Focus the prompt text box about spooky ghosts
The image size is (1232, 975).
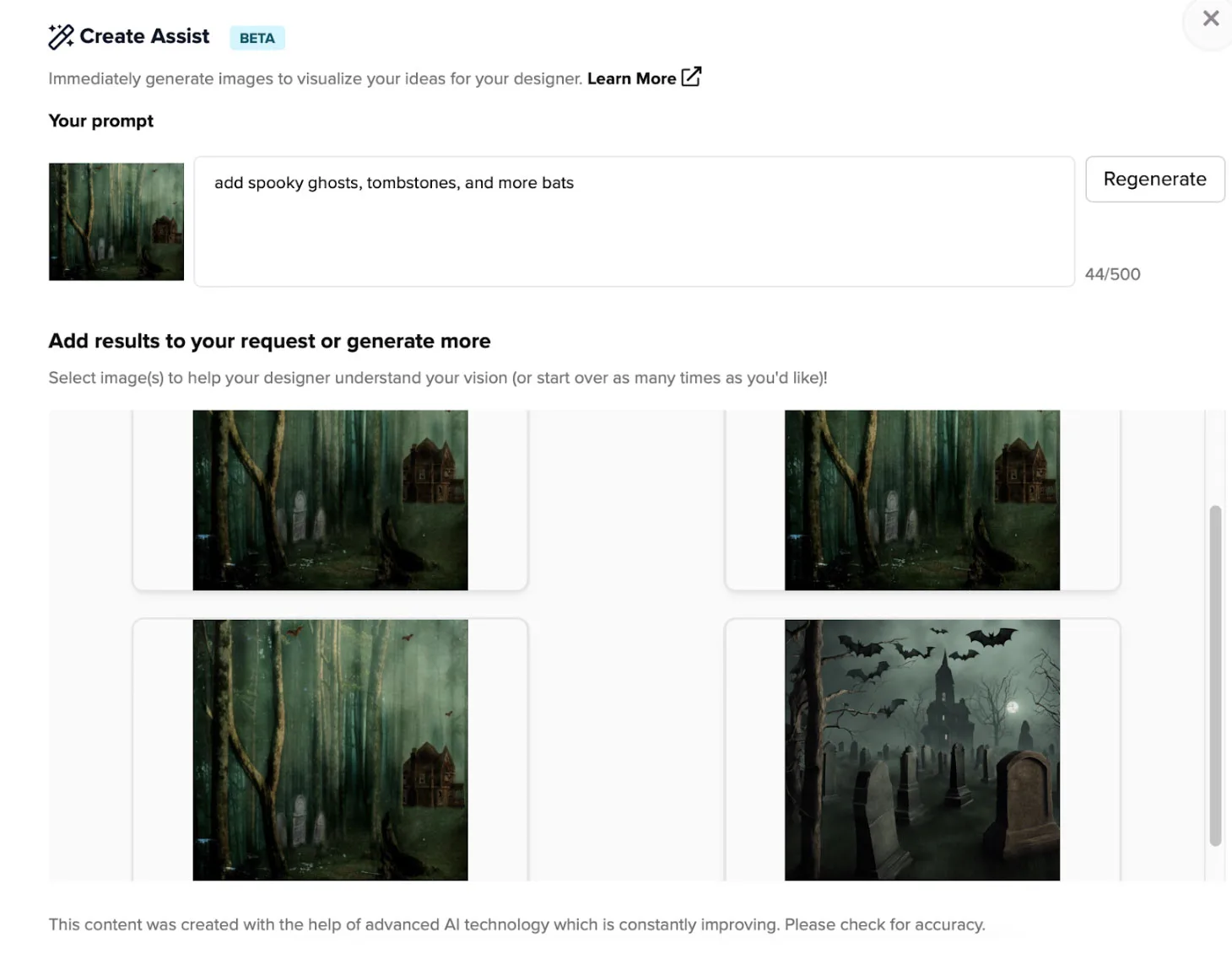(634, 221)
